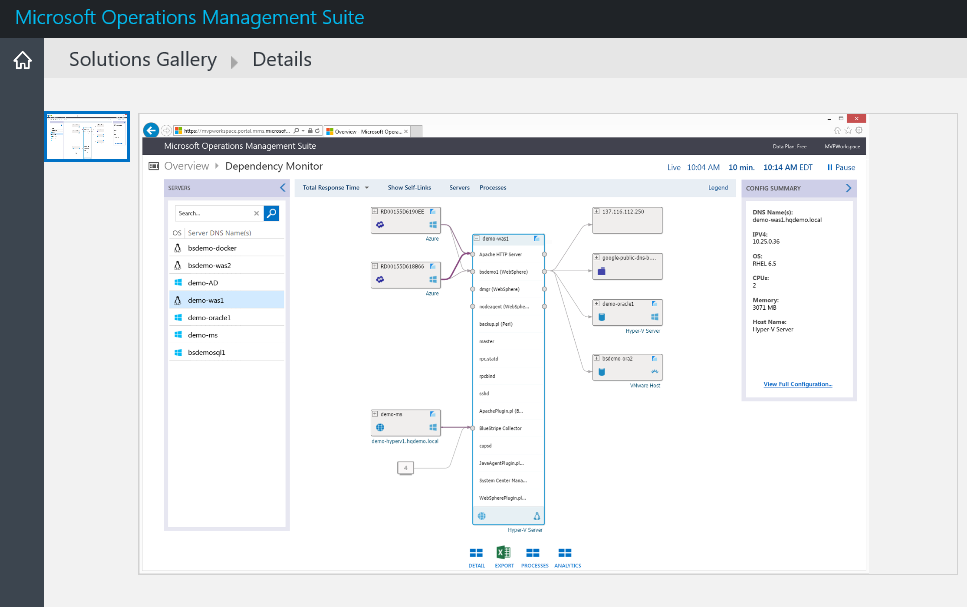Expand the demo-oracle1 node in map

tap(596, 304)
